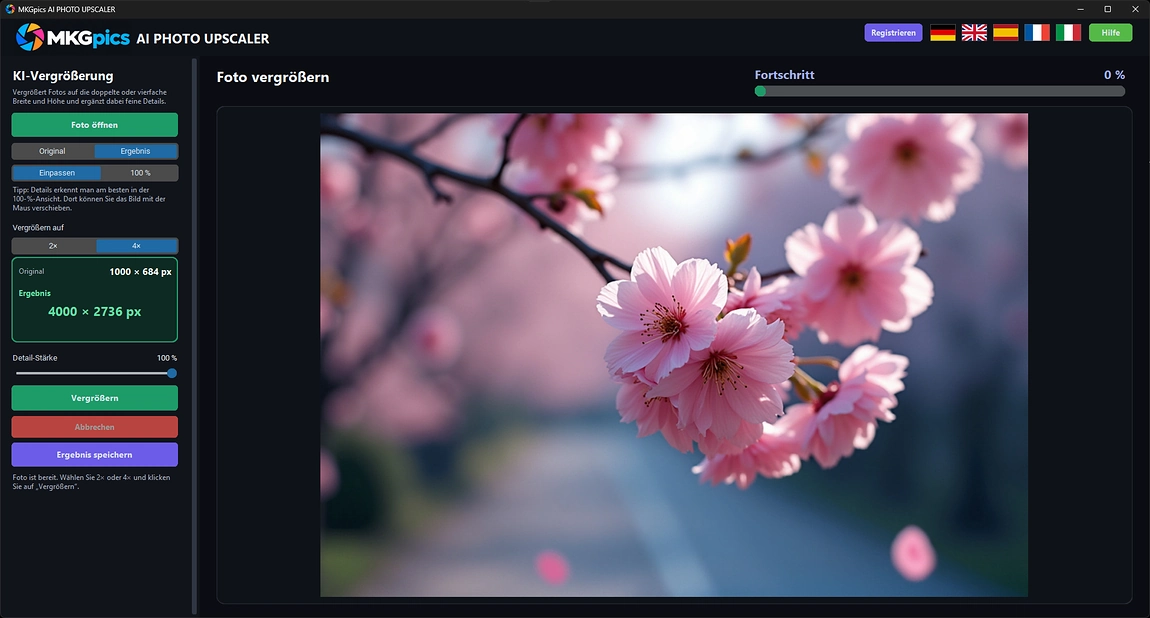Show the Original view
1150x618 pixels.
point(53,151)
